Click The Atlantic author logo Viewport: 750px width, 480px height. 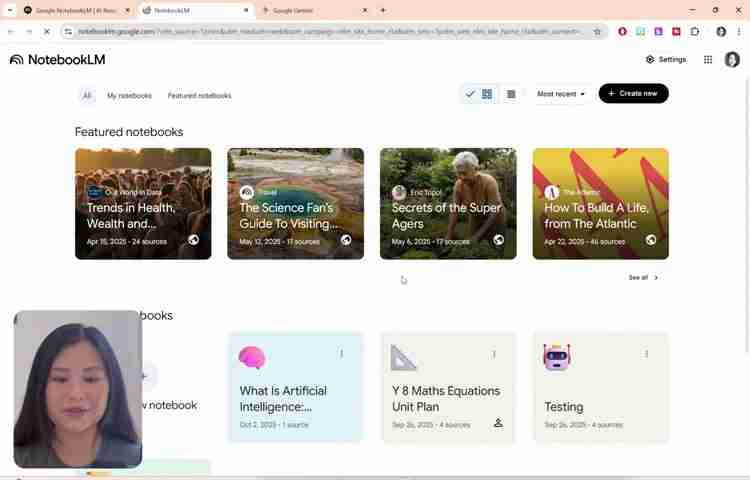tap(551, 192)
